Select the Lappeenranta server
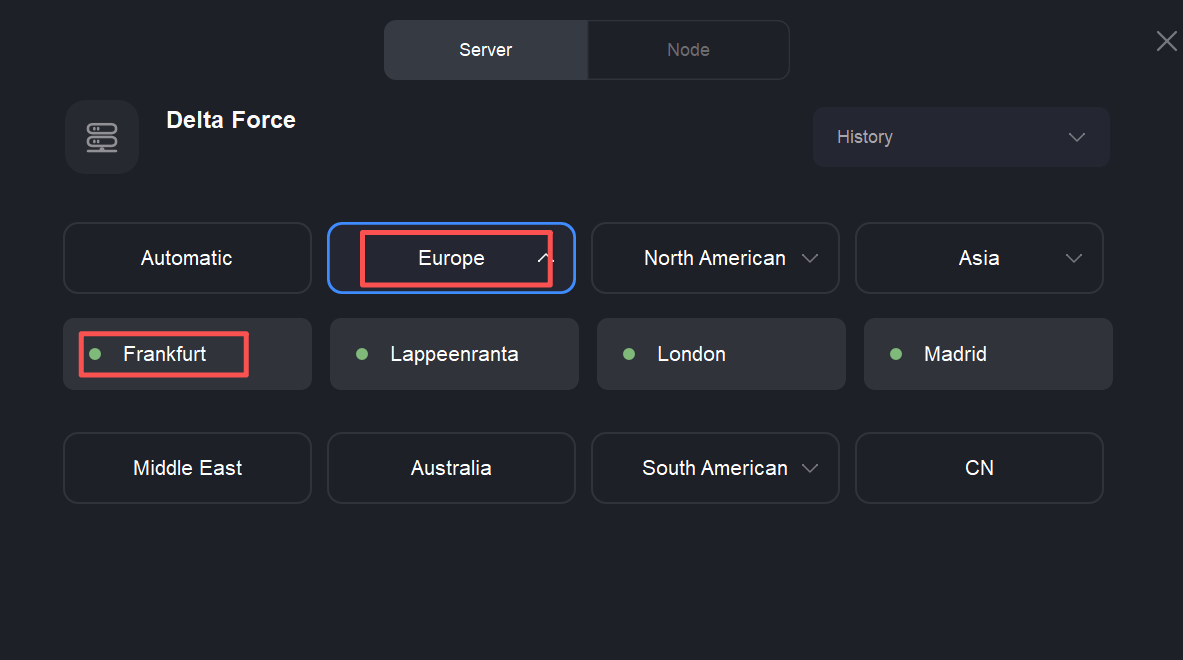The image size is (1183, 660). [454, 354]
